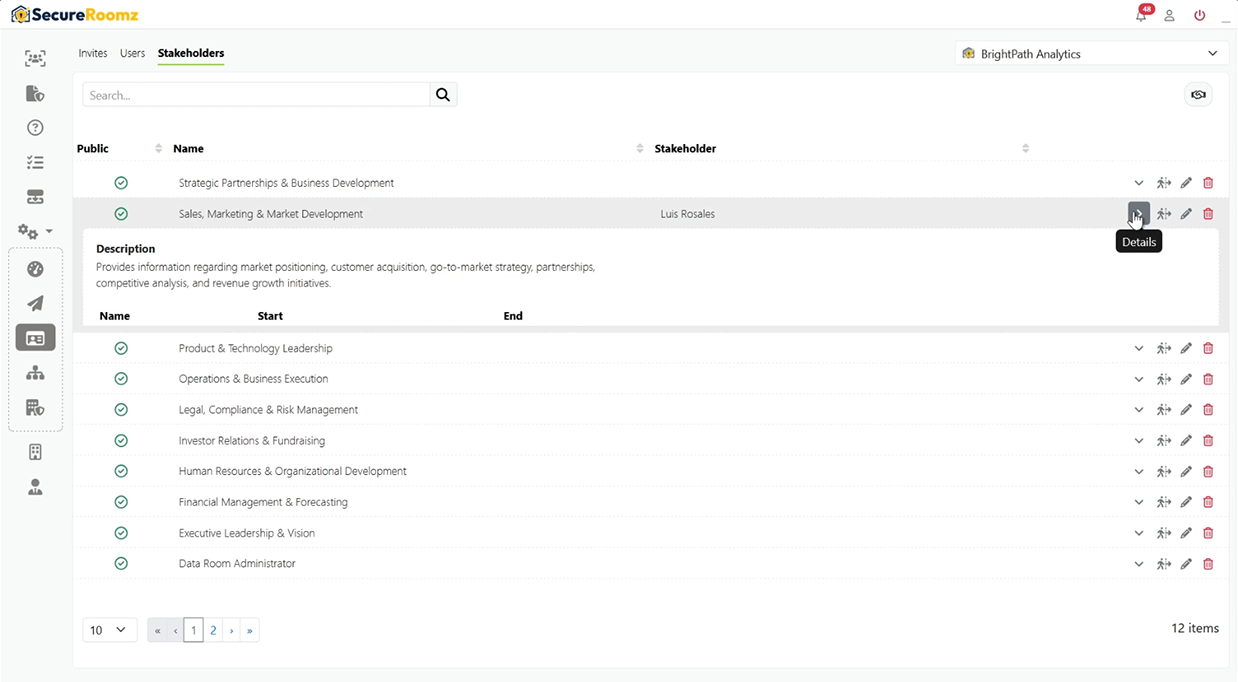Click Financial Management & Forecasting name

click(263, 502)
